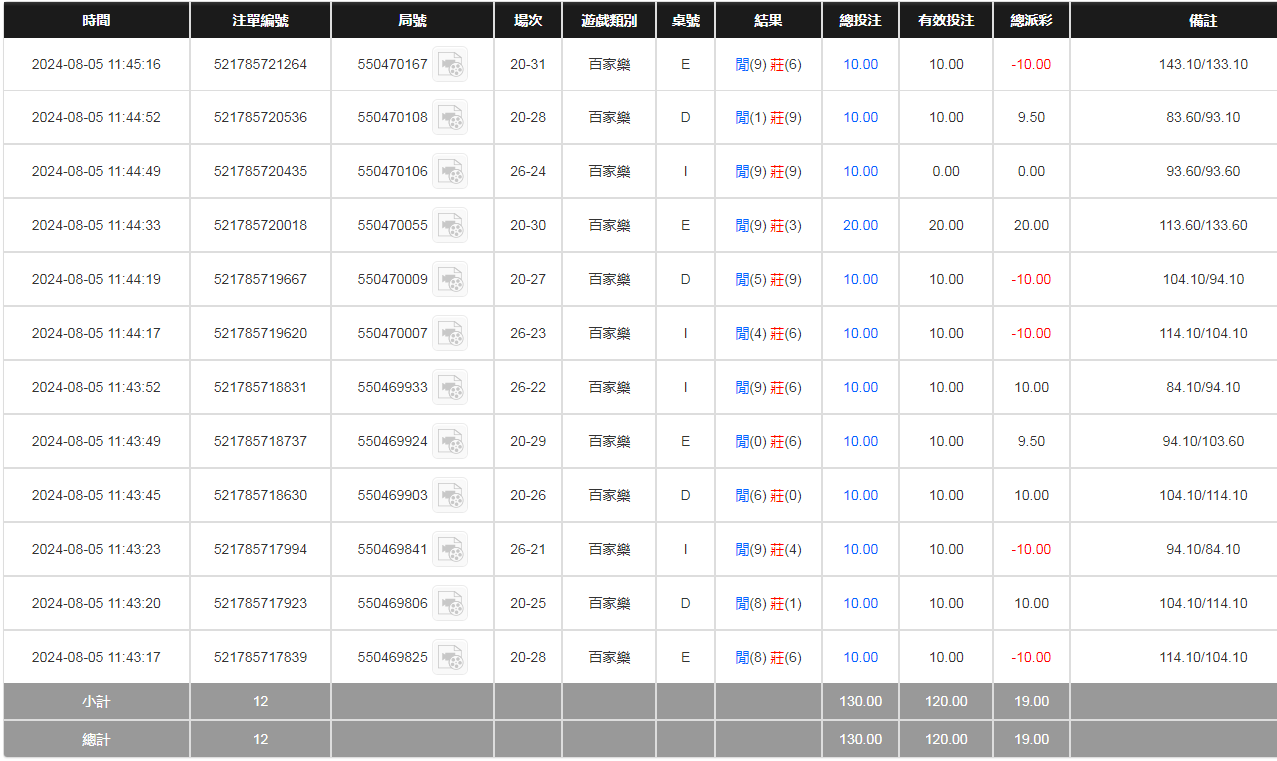Click the 時間 column header
Screen dimensions: 1277x761
tap(97, 20)
